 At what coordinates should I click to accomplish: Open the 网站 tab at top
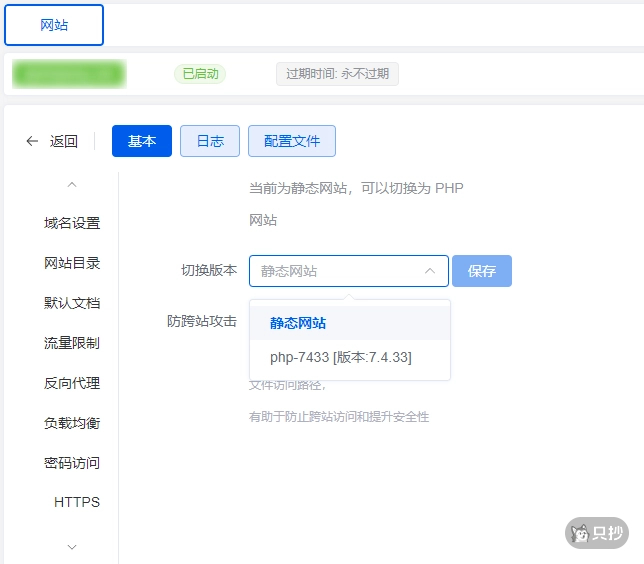(54, 25)
